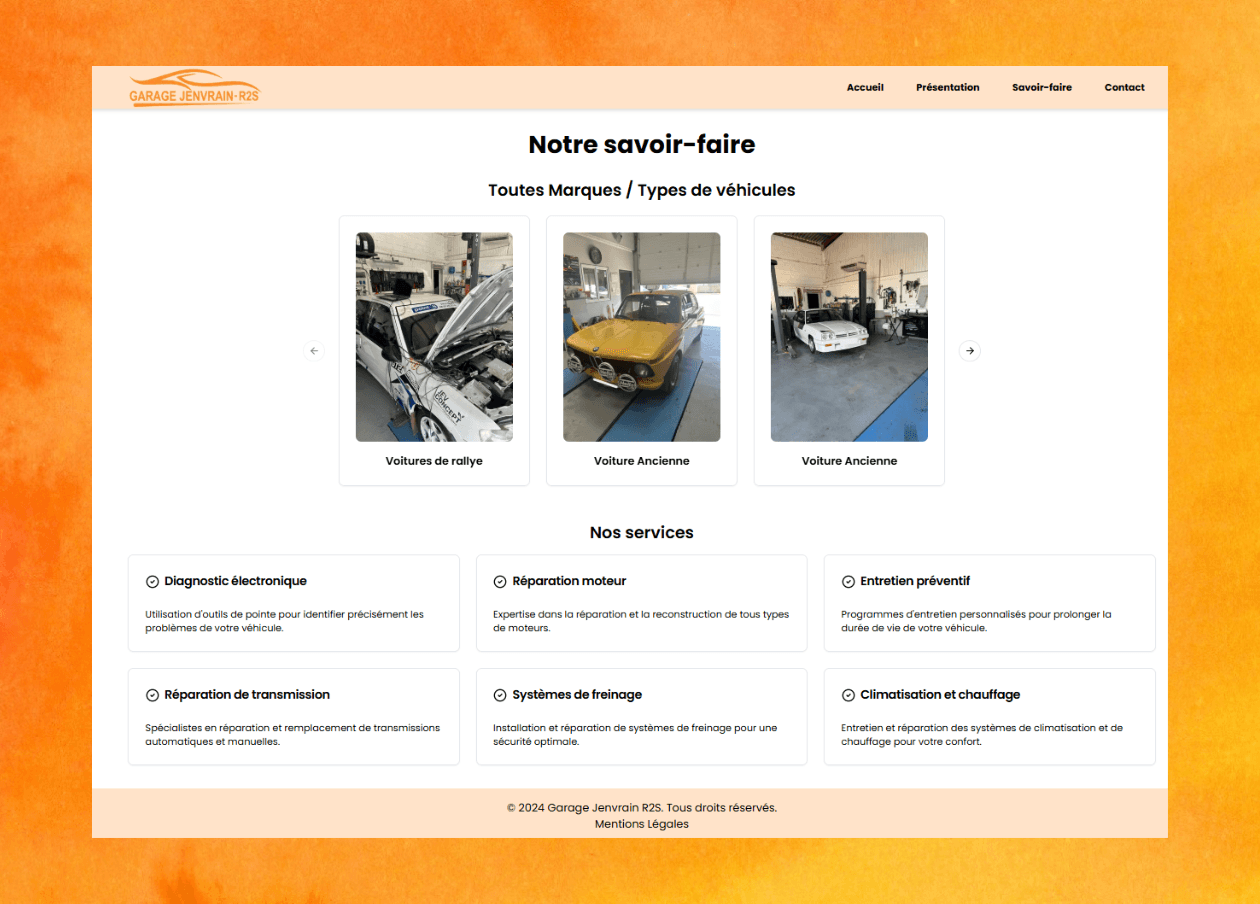Select the Systèmes de freinage heading

(577, 695)
